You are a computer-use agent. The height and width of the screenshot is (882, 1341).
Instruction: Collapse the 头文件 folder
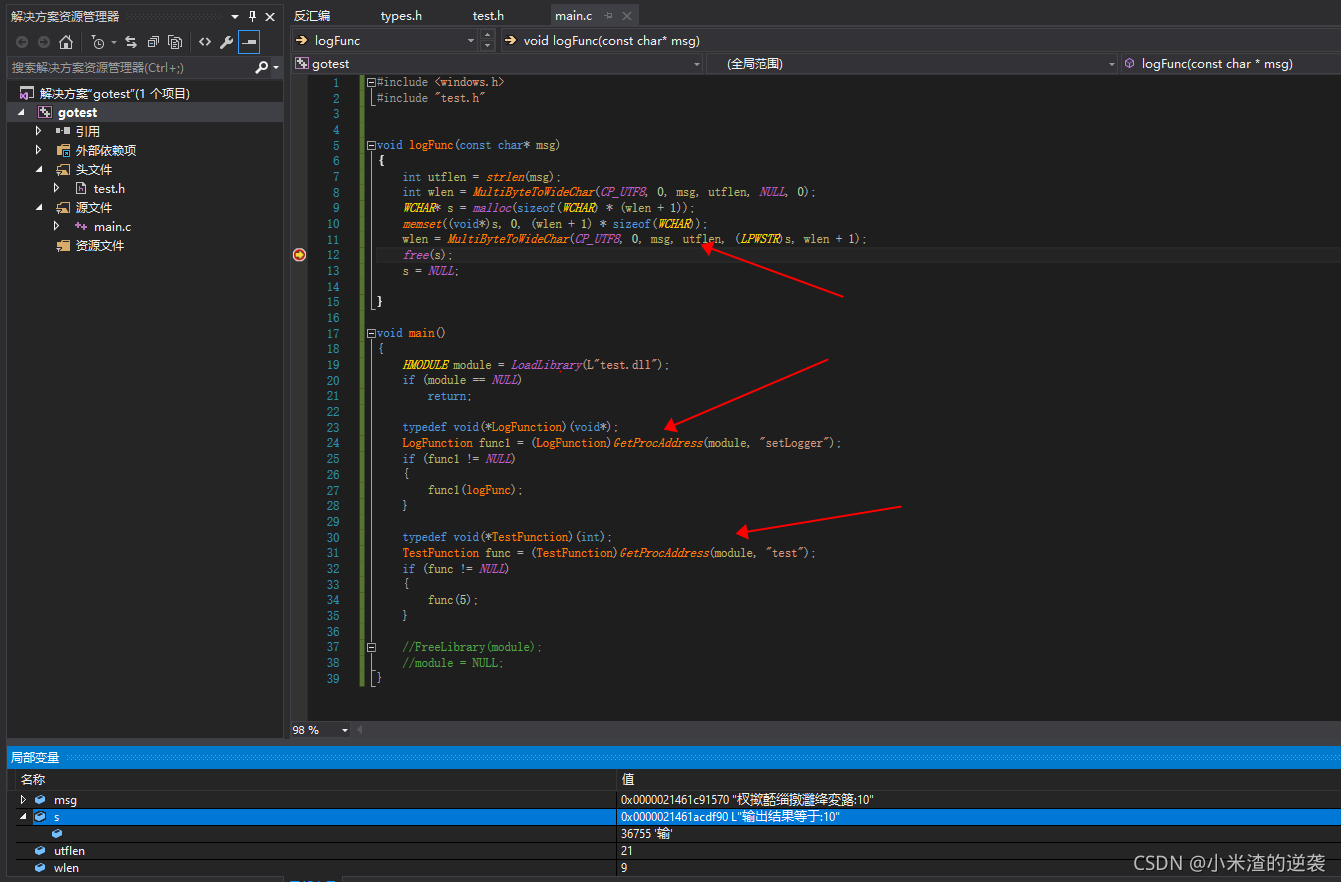coord(39,169)
